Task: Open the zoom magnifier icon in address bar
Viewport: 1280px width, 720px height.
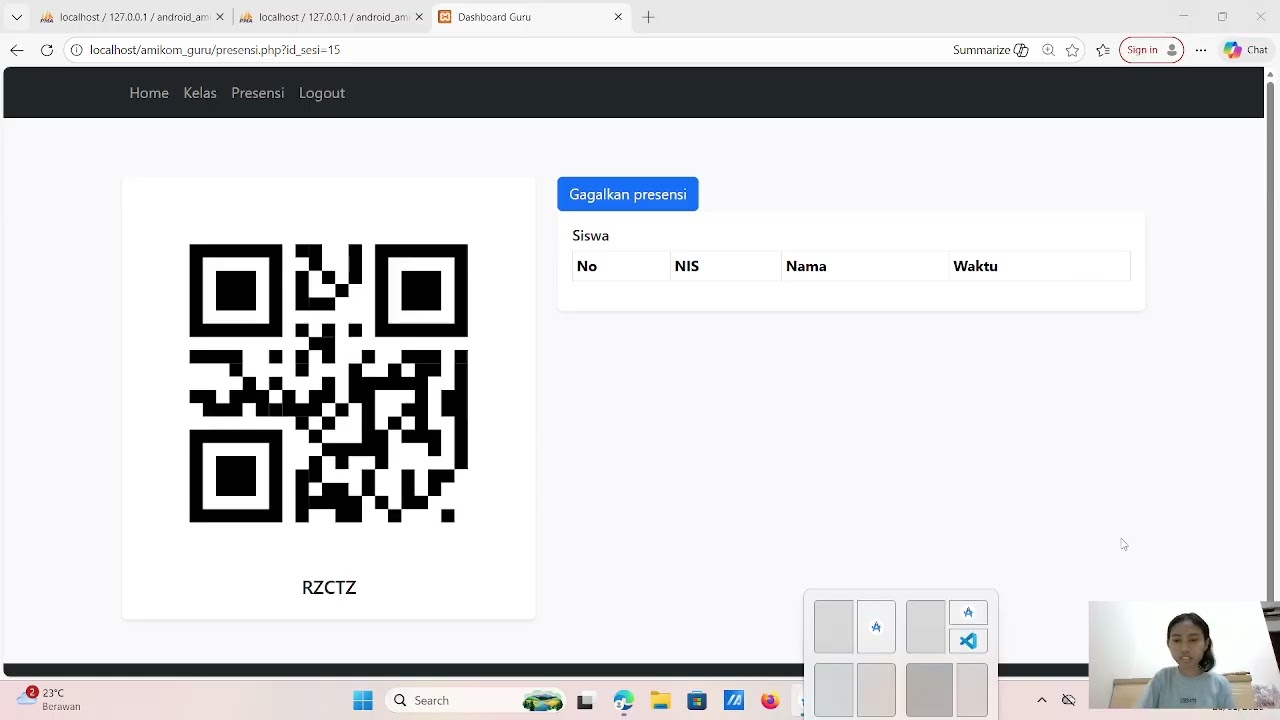Action: 1048,50
